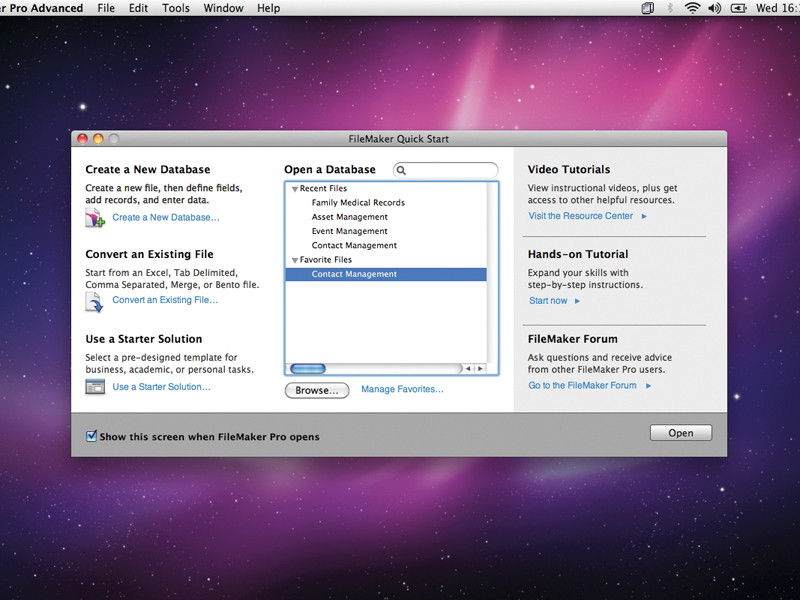Select Contact Management under Favorite Files
800x600 pixels.
(x=386, y=274)
